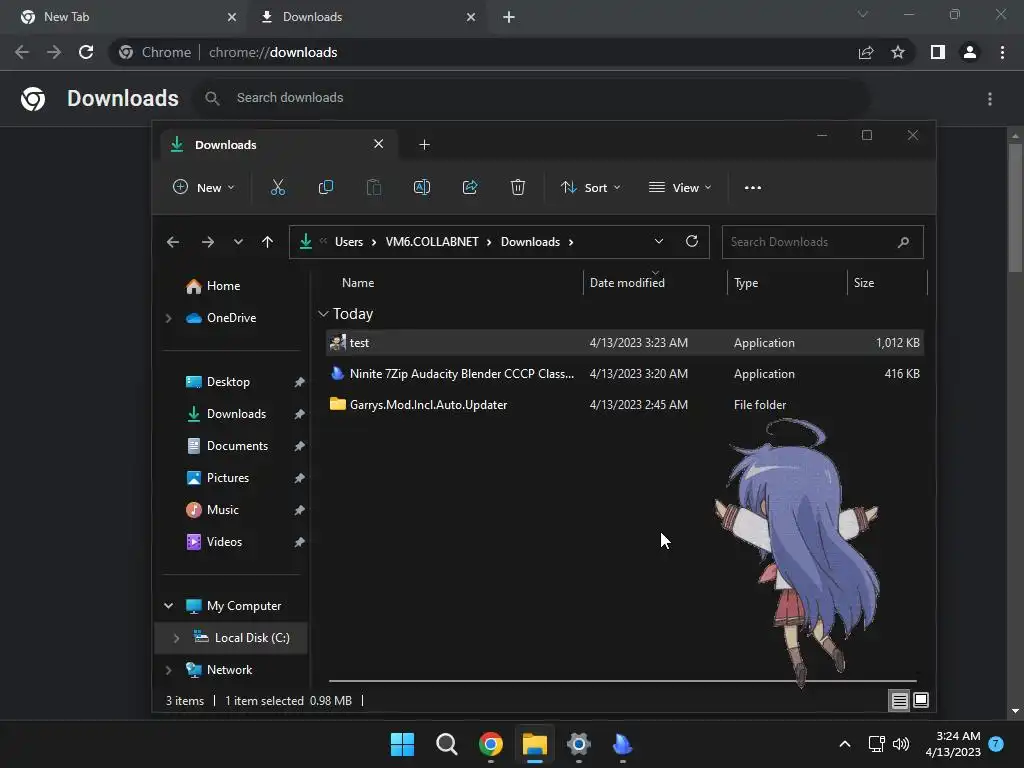Open Chrome profile avatar icon
This screenshot has height=768, width=1024.
pyautogui.click(x=970, y=52)
